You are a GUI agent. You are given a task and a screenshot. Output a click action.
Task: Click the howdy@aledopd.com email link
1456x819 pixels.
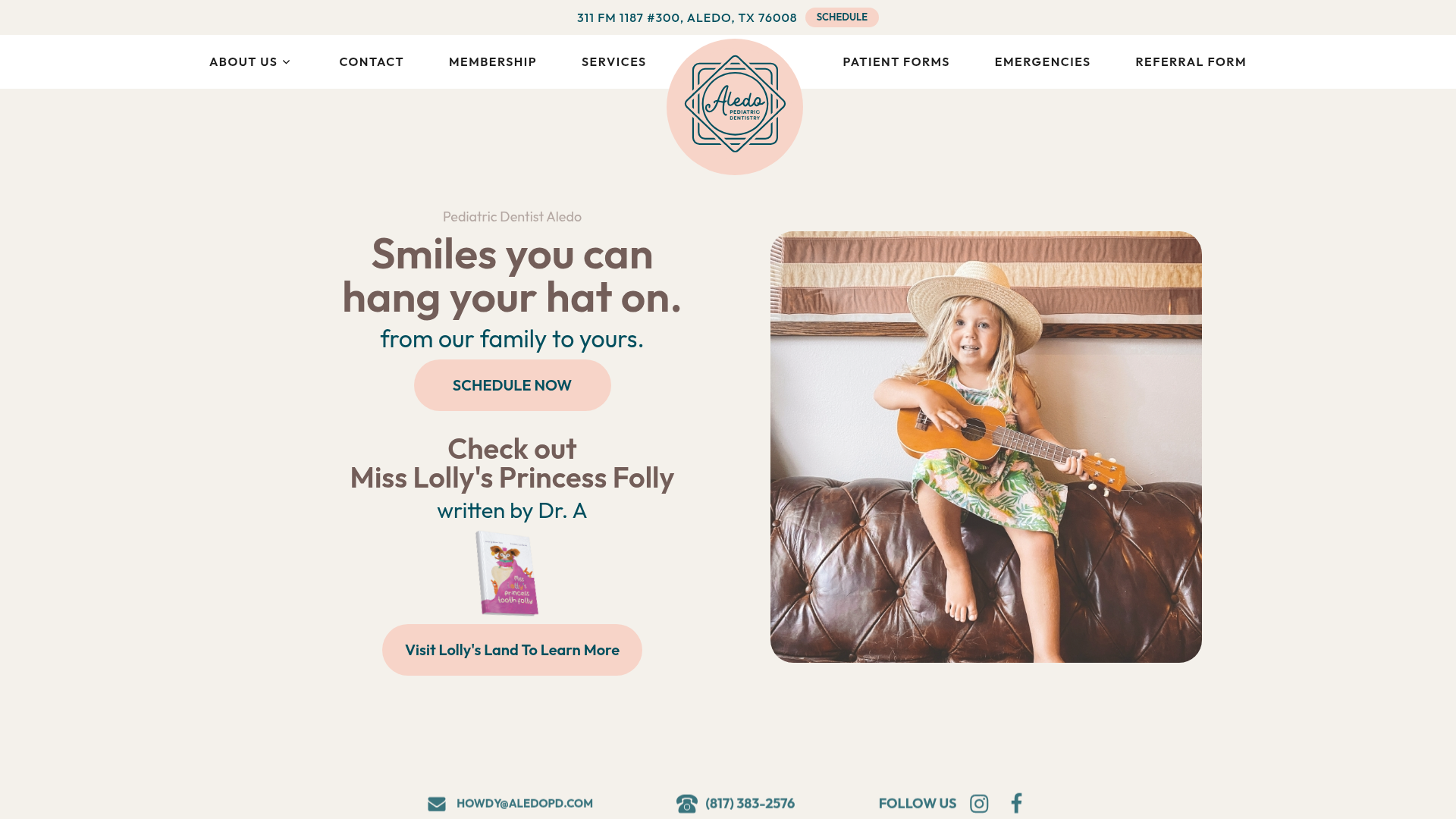pos(525,803)
